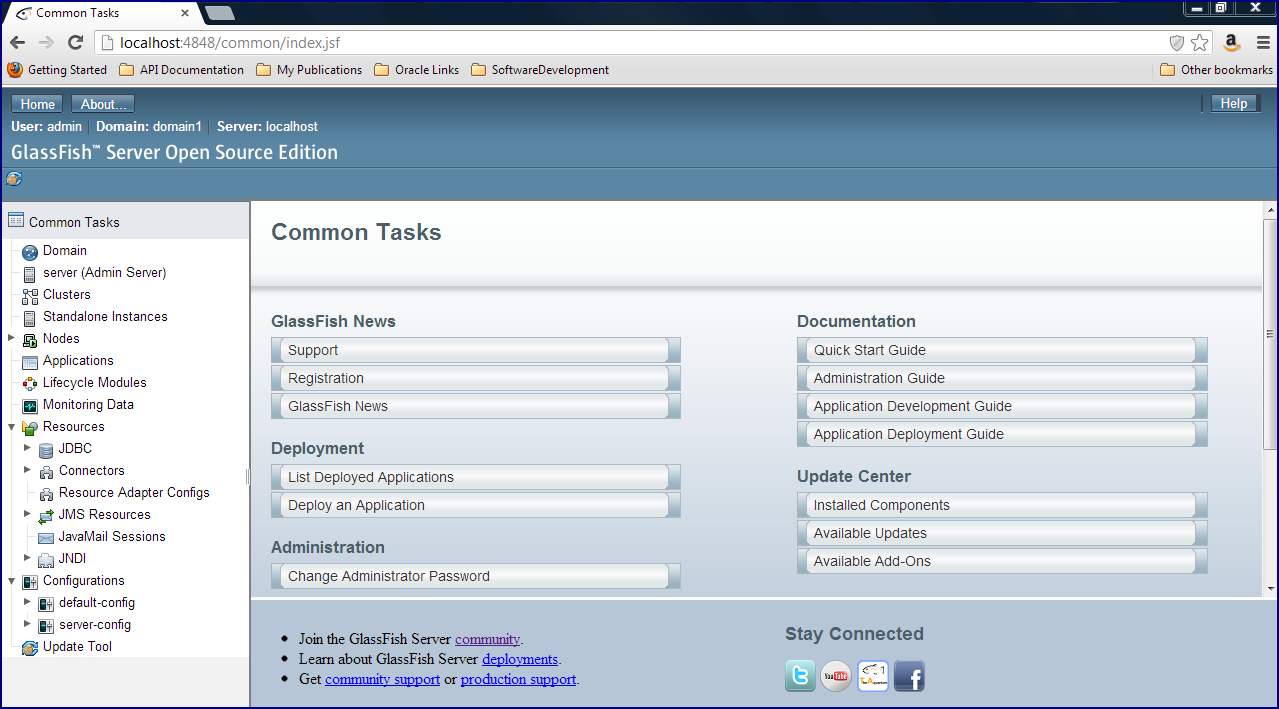The width and height of the screenshot is (1279, 709).
Task: Open the My Publications bookmarks folder
Action: point(309,70)
